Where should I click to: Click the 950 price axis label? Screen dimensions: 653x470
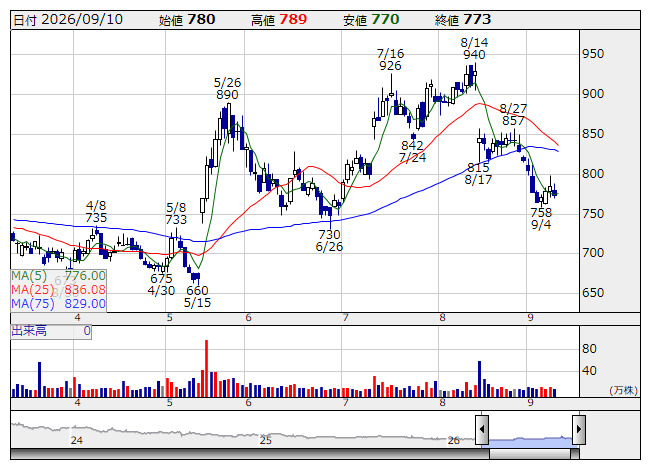pyautogui.click(x=593, y=54)
